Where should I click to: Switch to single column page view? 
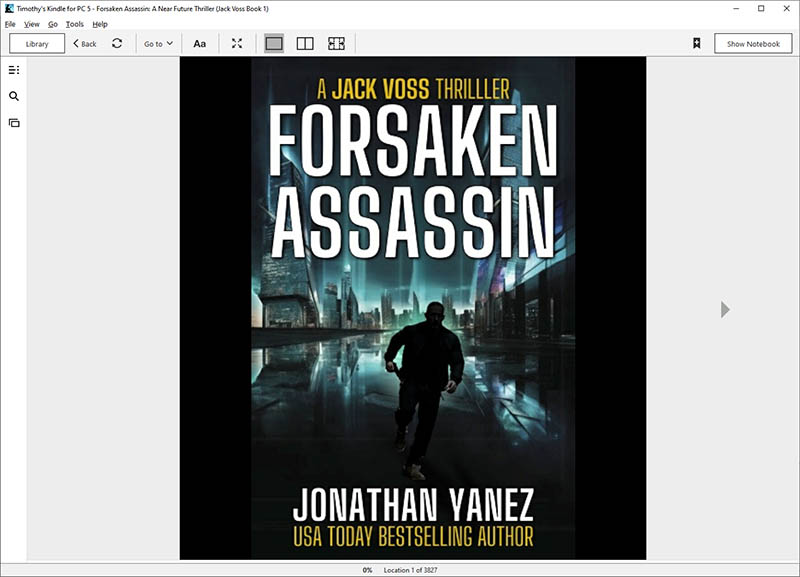pos(274,44)
